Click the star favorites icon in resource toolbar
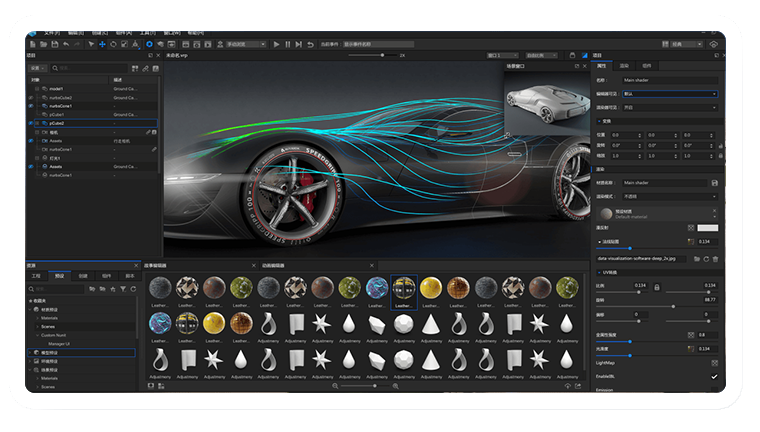 (x=113, y=289)
